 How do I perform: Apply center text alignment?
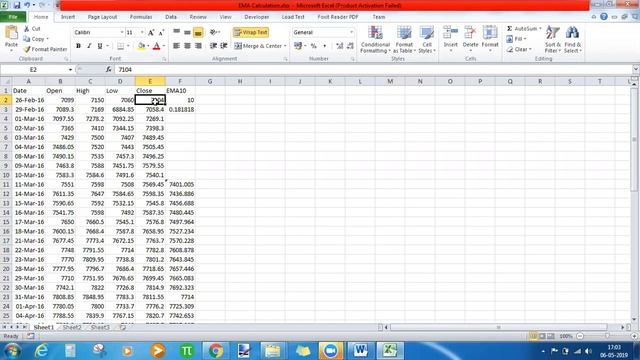tap(187, 46)
